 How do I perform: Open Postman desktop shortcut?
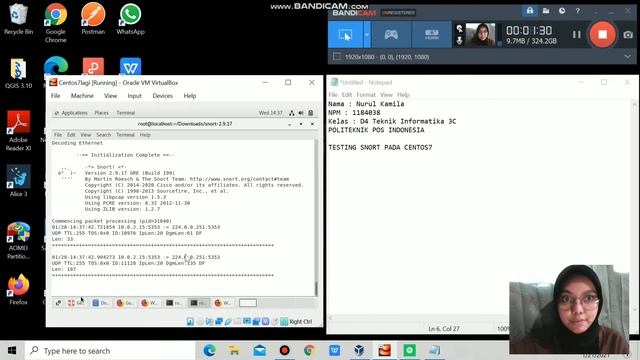(93, 19)
